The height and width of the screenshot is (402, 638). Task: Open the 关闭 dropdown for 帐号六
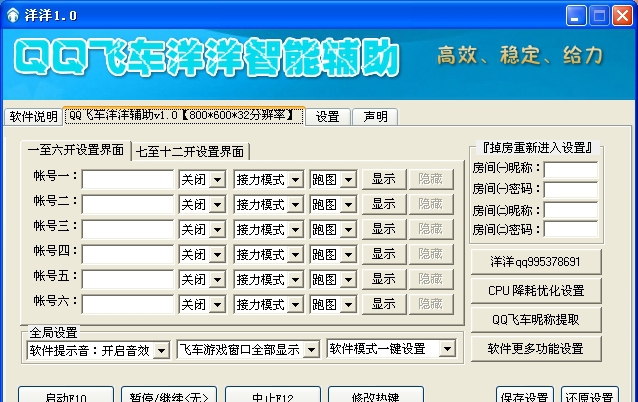202,304
